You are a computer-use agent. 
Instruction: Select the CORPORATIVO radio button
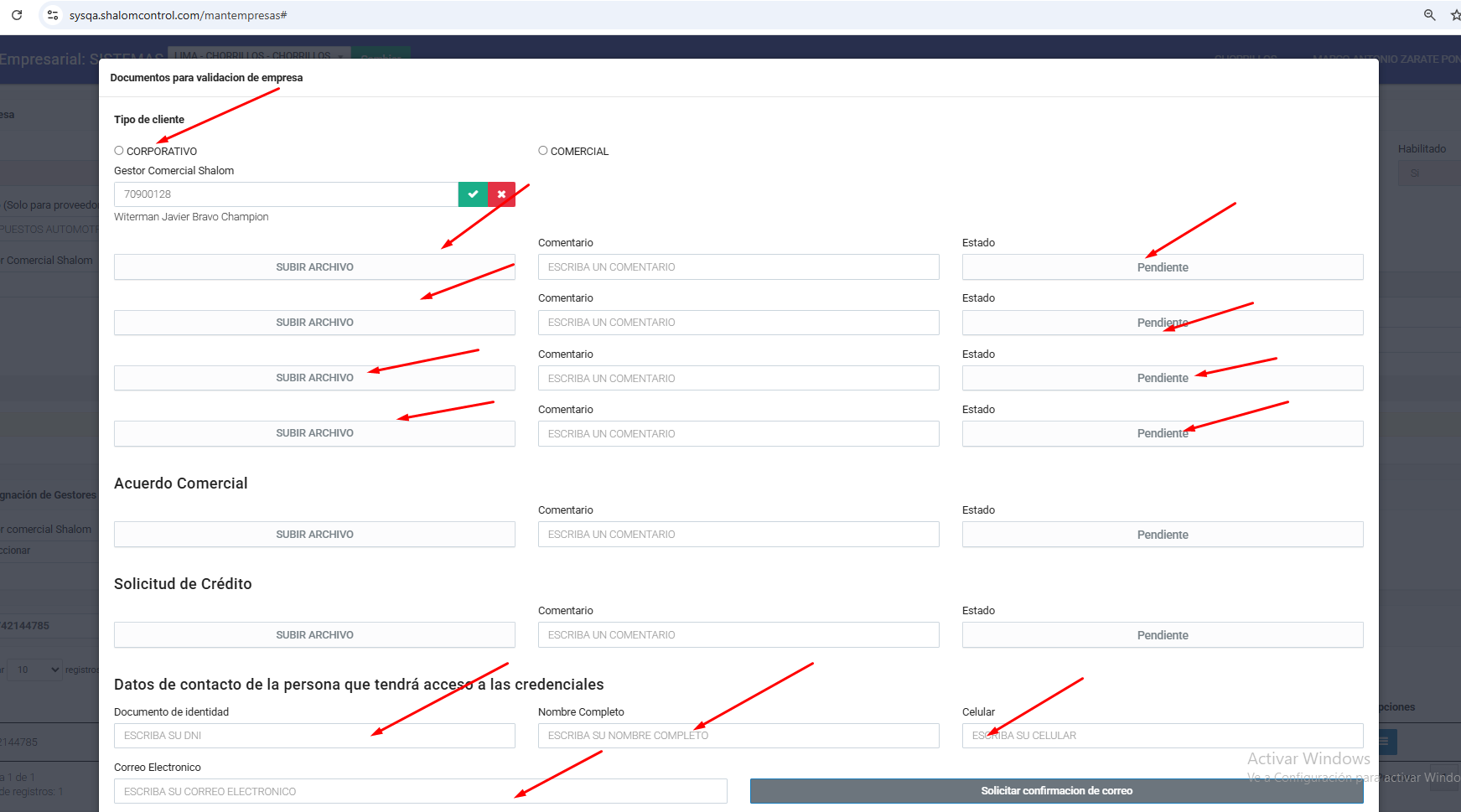click(119, 151)
